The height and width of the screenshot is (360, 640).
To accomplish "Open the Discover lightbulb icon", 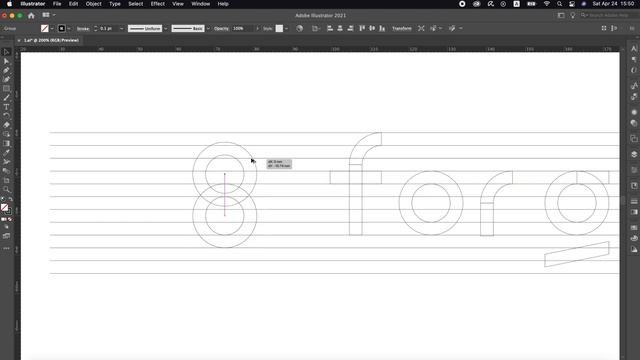I will pyautogui.click(x=573, y=16).
